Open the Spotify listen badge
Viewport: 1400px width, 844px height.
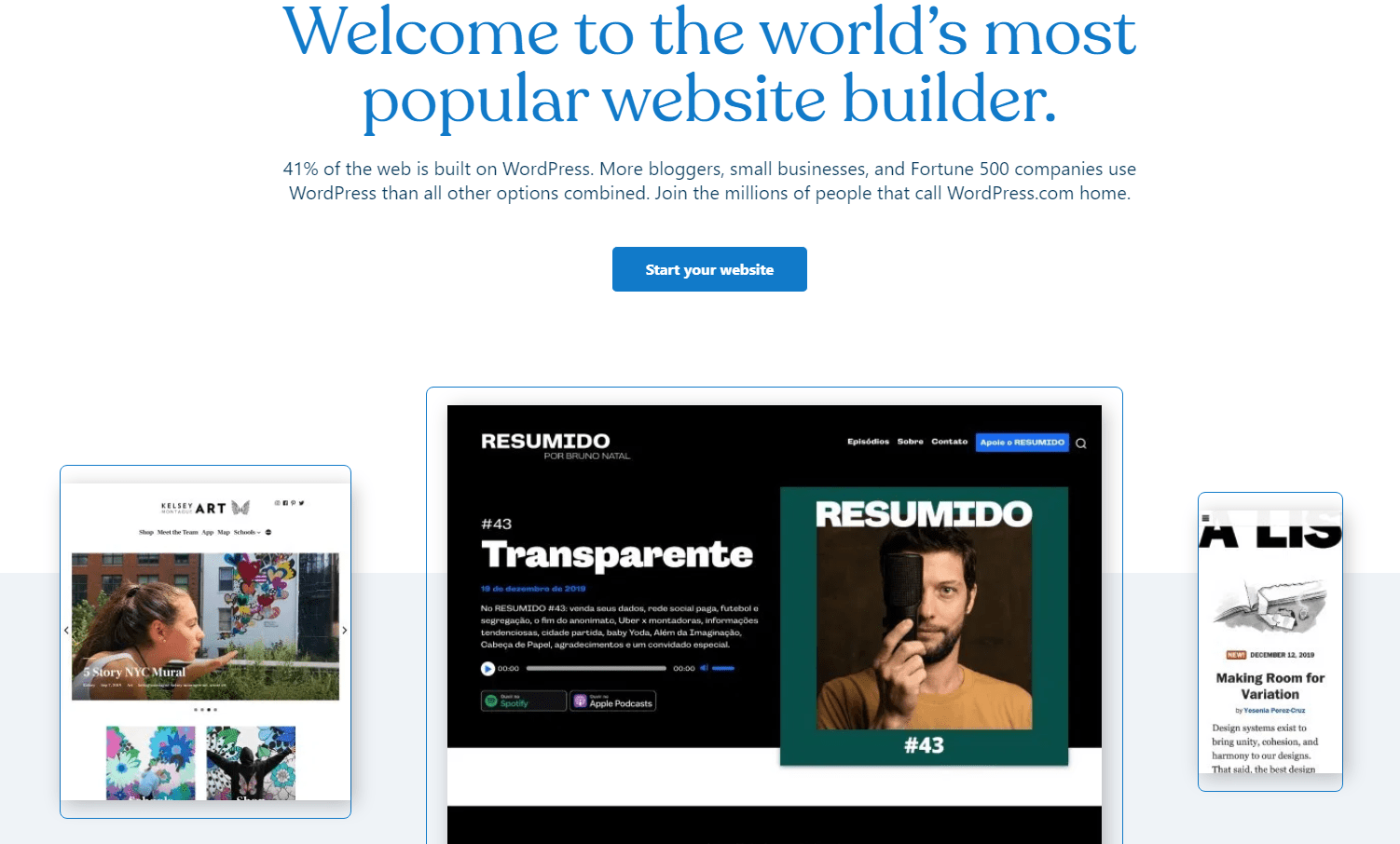[x=523, y=701]
